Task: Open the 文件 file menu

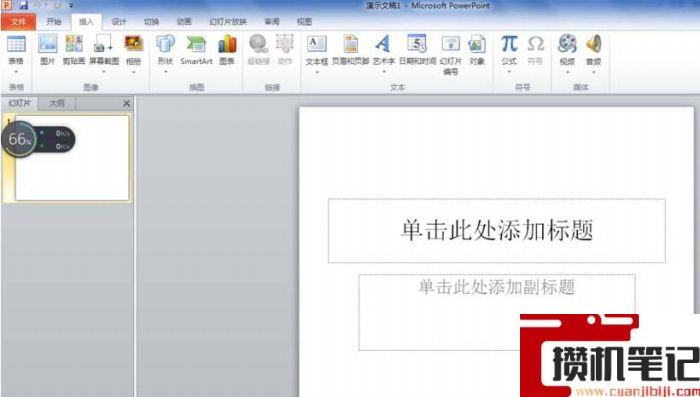Action: click(x=18, y=21)
